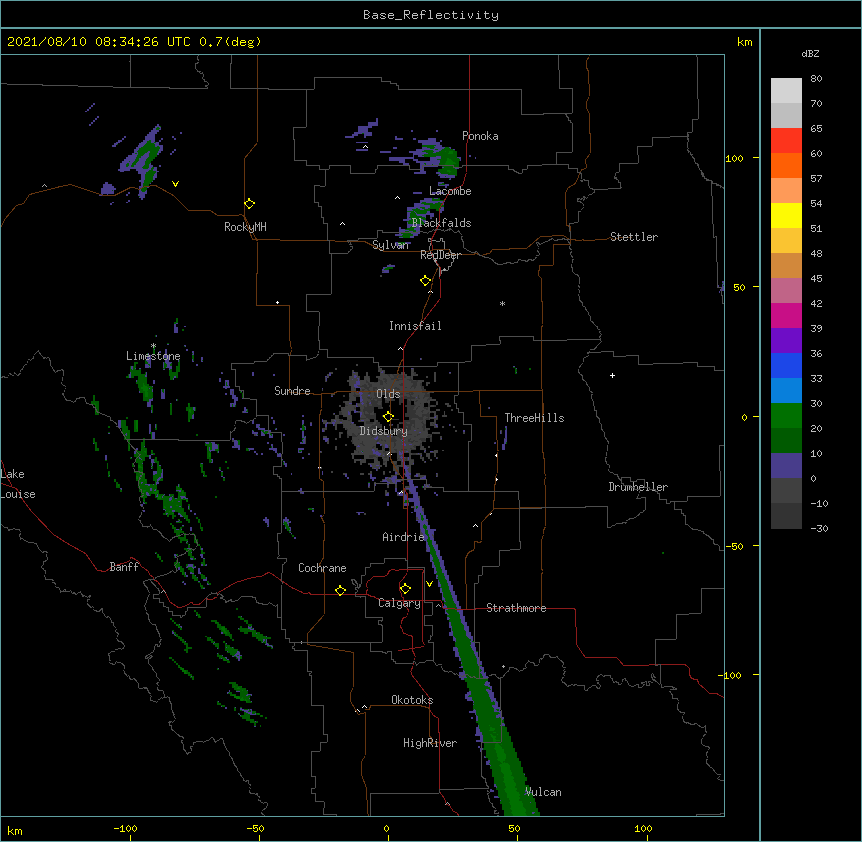Click the Limestone label
The width and height of the screenshot is (862, 842).
tap(153, 356)
